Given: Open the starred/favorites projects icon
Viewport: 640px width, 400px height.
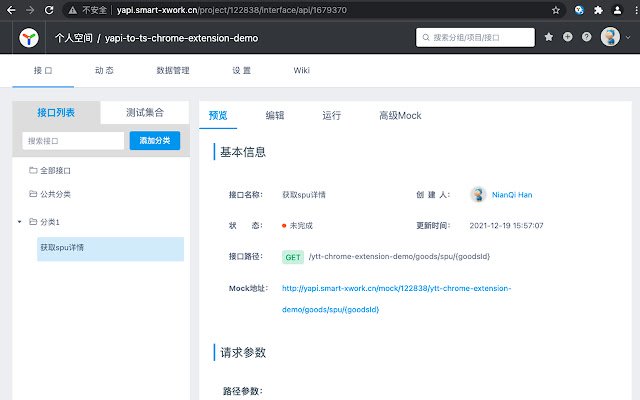Looking at the screenshot, I should point(549,38).
